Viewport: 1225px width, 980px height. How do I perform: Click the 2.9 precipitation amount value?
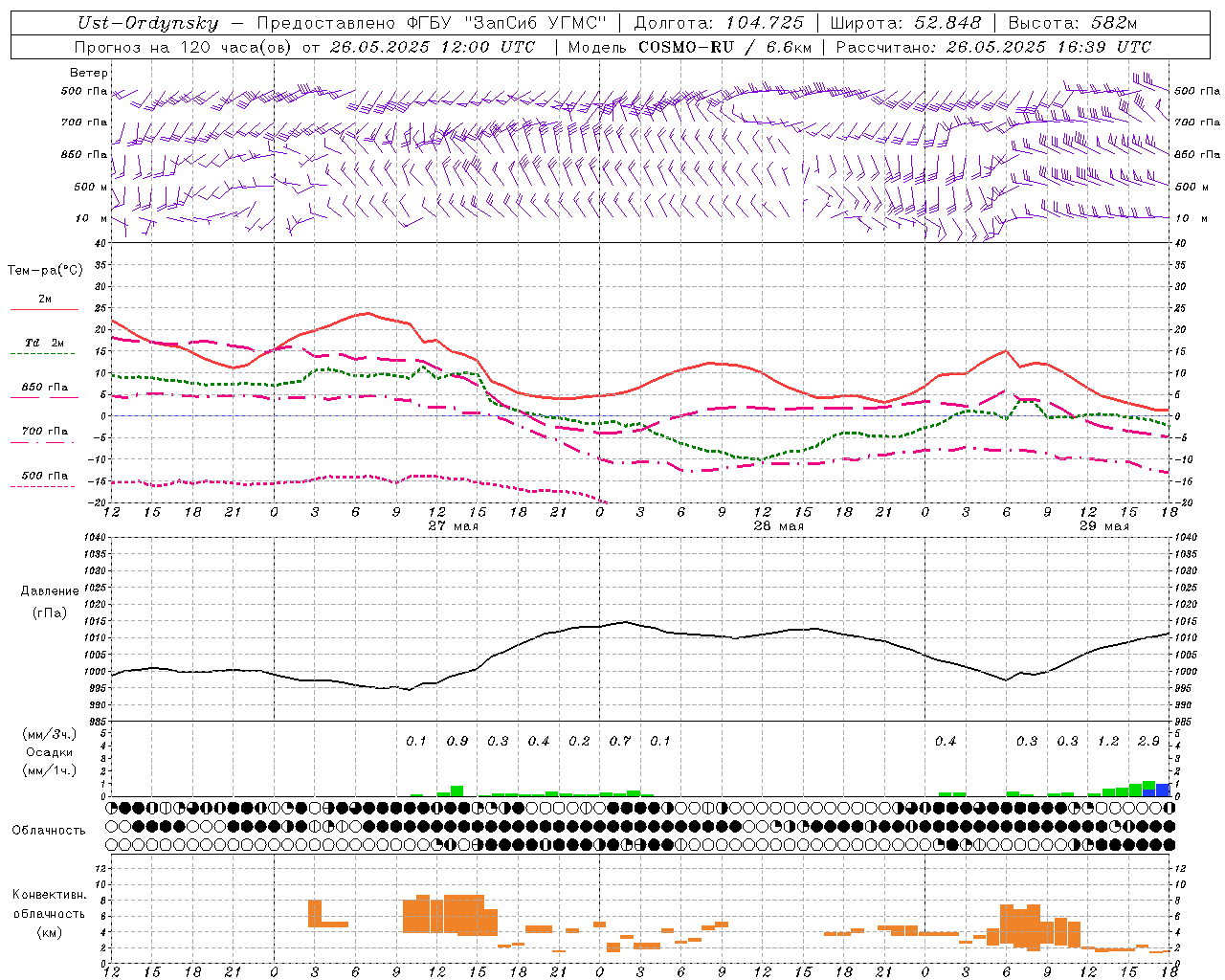(x=1149, y=741)
